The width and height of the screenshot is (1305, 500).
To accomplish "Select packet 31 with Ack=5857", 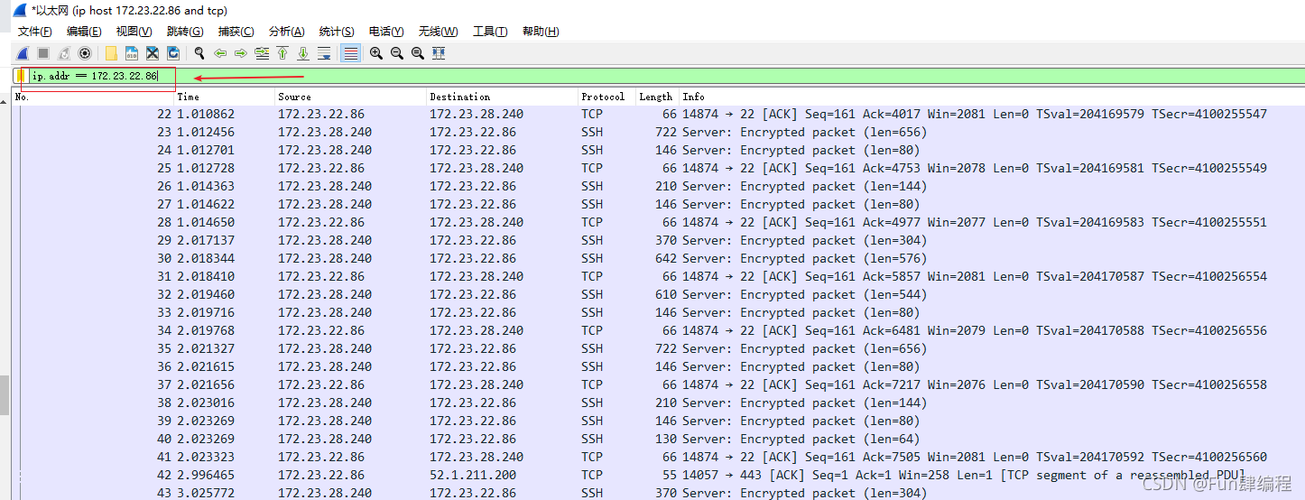I will [658, 276].
